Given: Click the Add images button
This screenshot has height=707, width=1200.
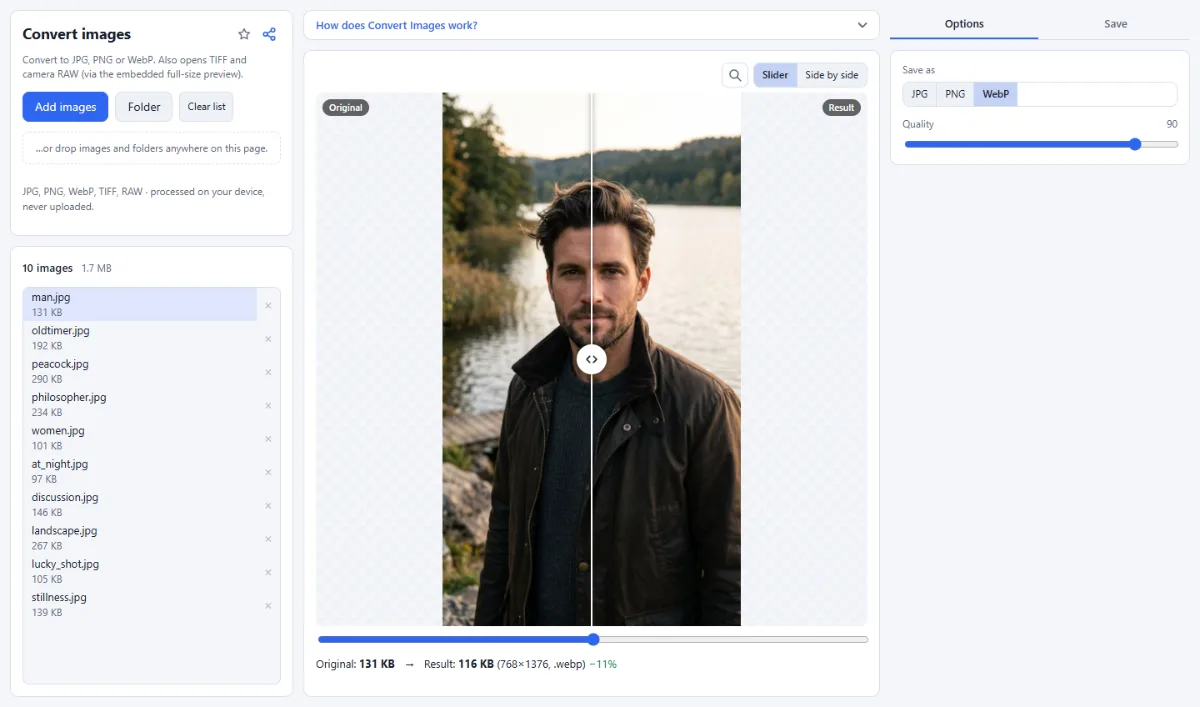Looking at the screenshot, I should (x=65, y=107).
